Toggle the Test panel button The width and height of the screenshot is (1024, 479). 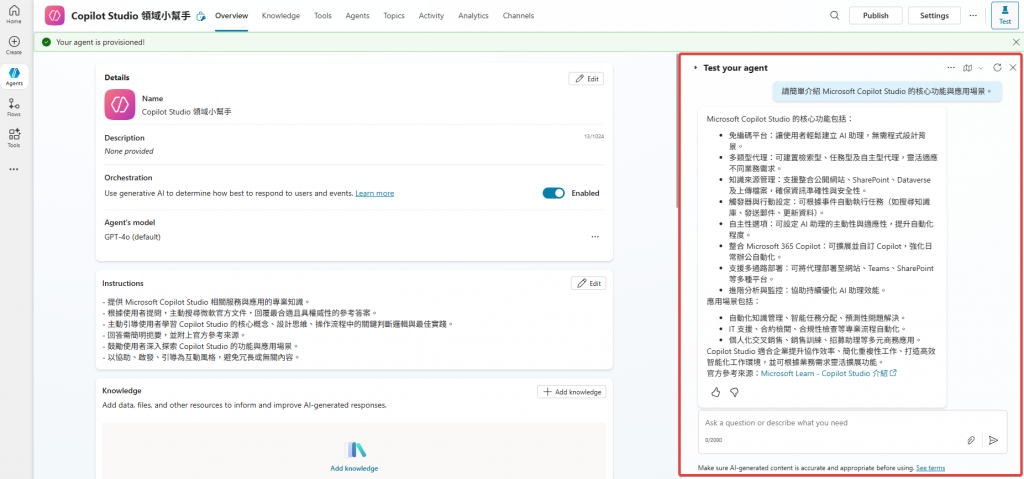coord(1005,16)
